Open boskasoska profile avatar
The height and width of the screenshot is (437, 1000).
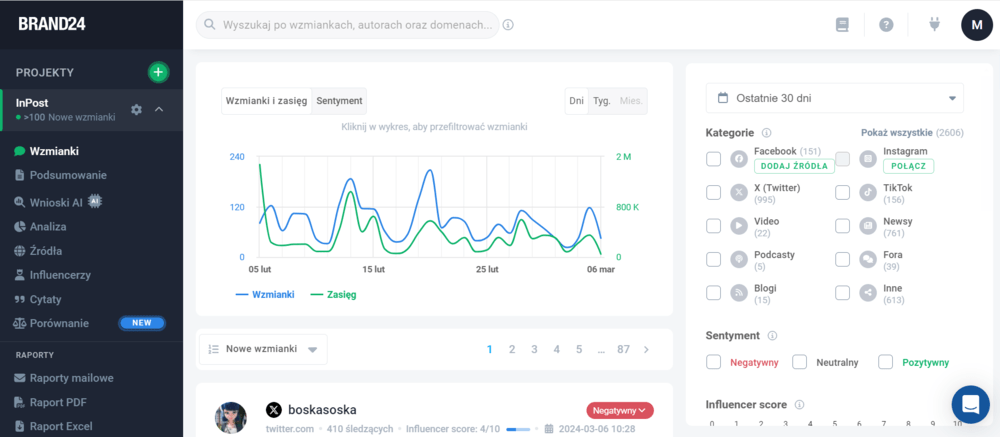230,418
